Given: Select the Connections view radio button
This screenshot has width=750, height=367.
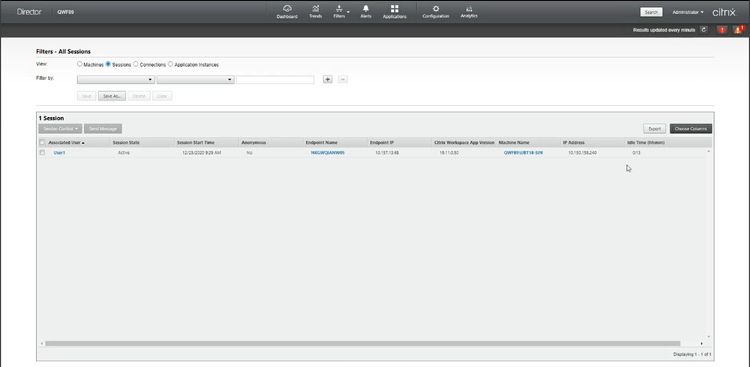Looking at the screenshot, I should (x=136, y=64).
